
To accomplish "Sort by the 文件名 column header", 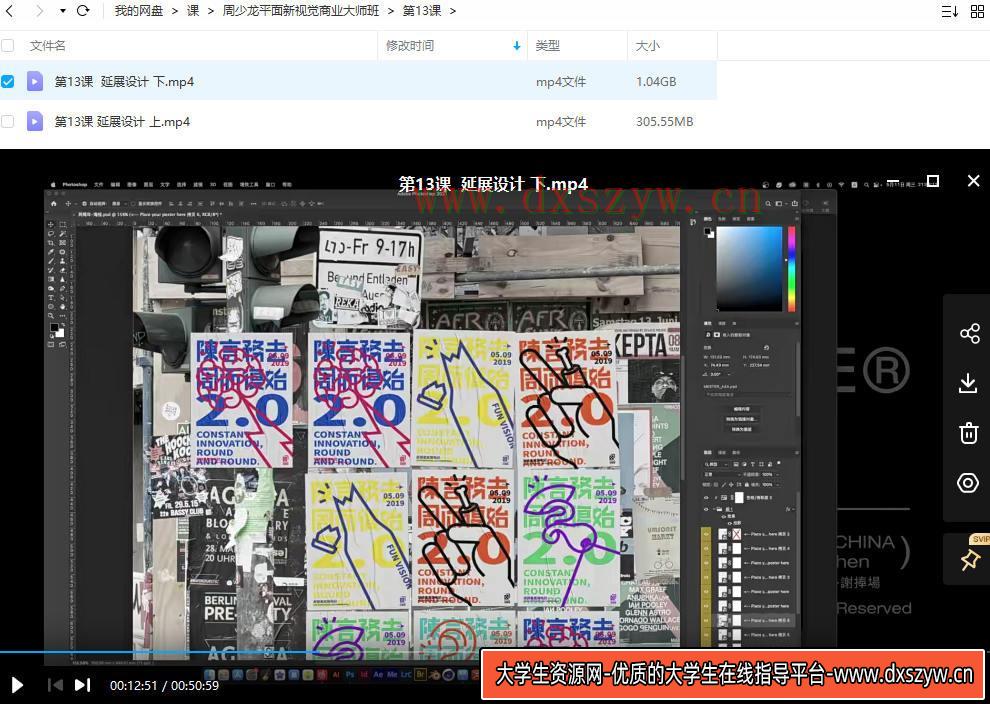I will pyautogui.click(x=47, y=45).
